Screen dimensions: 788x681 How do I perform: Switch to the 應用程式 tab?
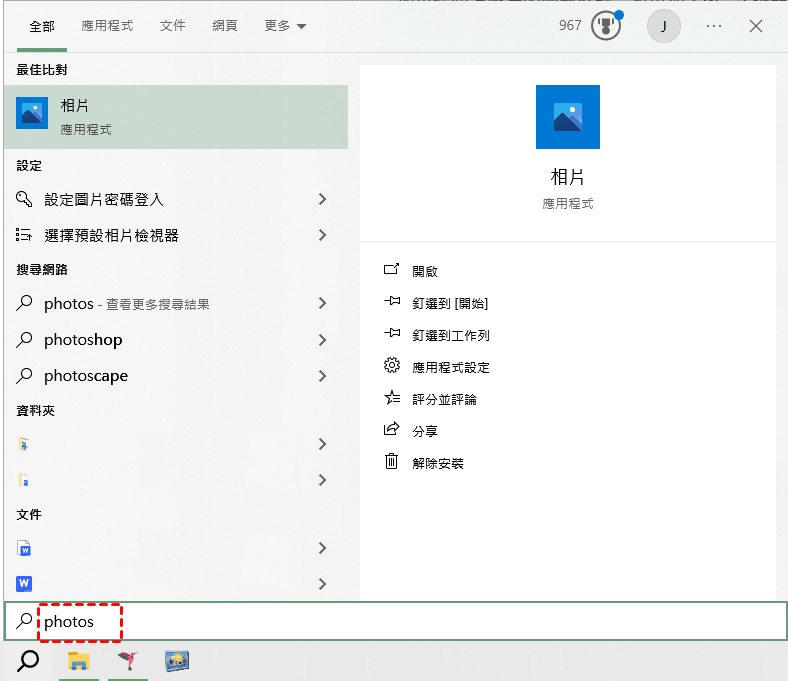pyautogui.click(x=107, y=26)
